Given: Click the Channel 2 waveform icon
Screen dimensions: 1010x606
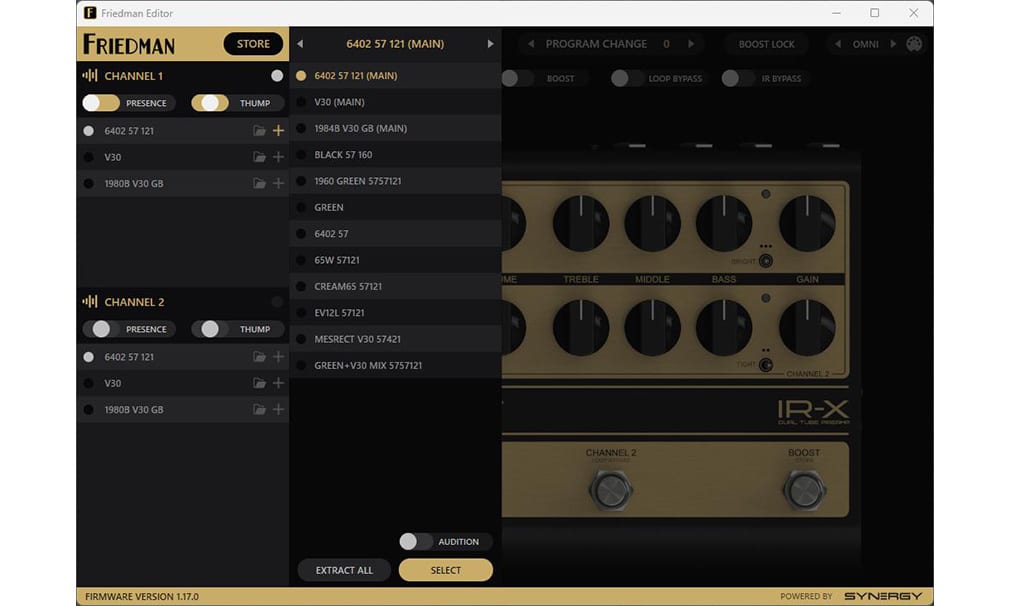Looking at the screenshot, I should (90, 301).
